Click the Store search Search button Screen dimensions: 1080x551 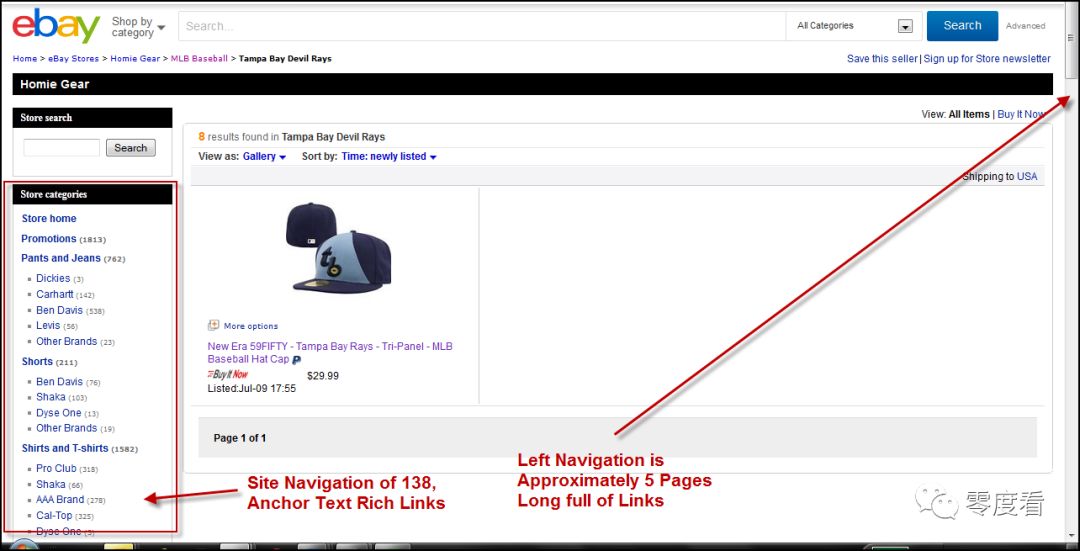tap(131, 147)
